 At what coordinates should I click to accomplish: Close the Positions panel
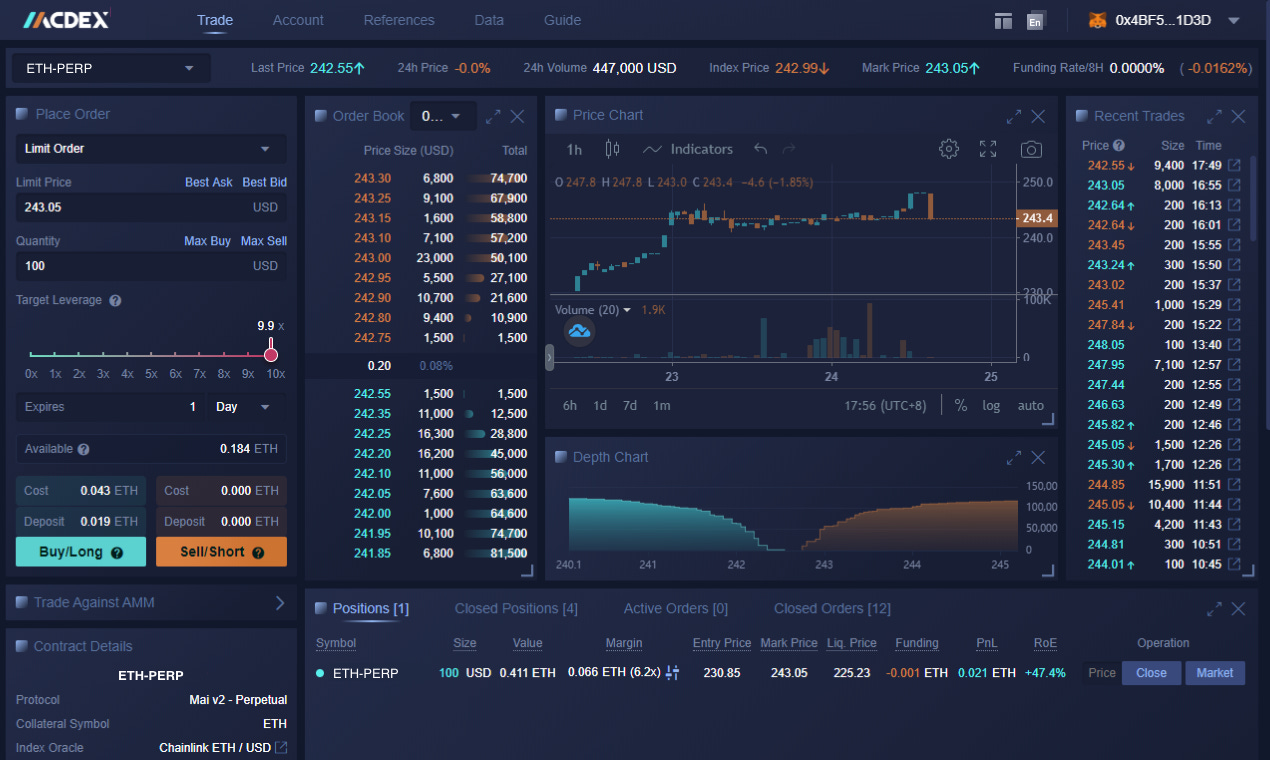[x=1238, y=608]
